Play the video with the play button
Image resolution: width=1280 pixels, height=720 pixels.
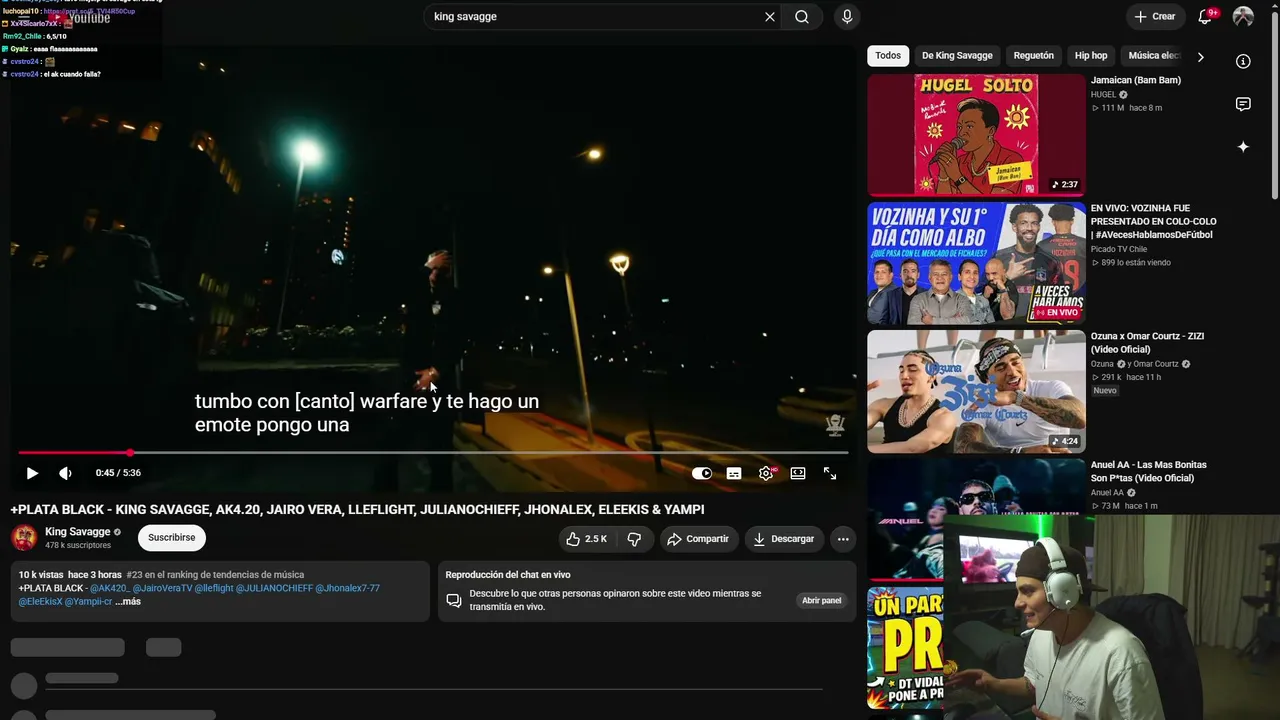pos(32,473)
